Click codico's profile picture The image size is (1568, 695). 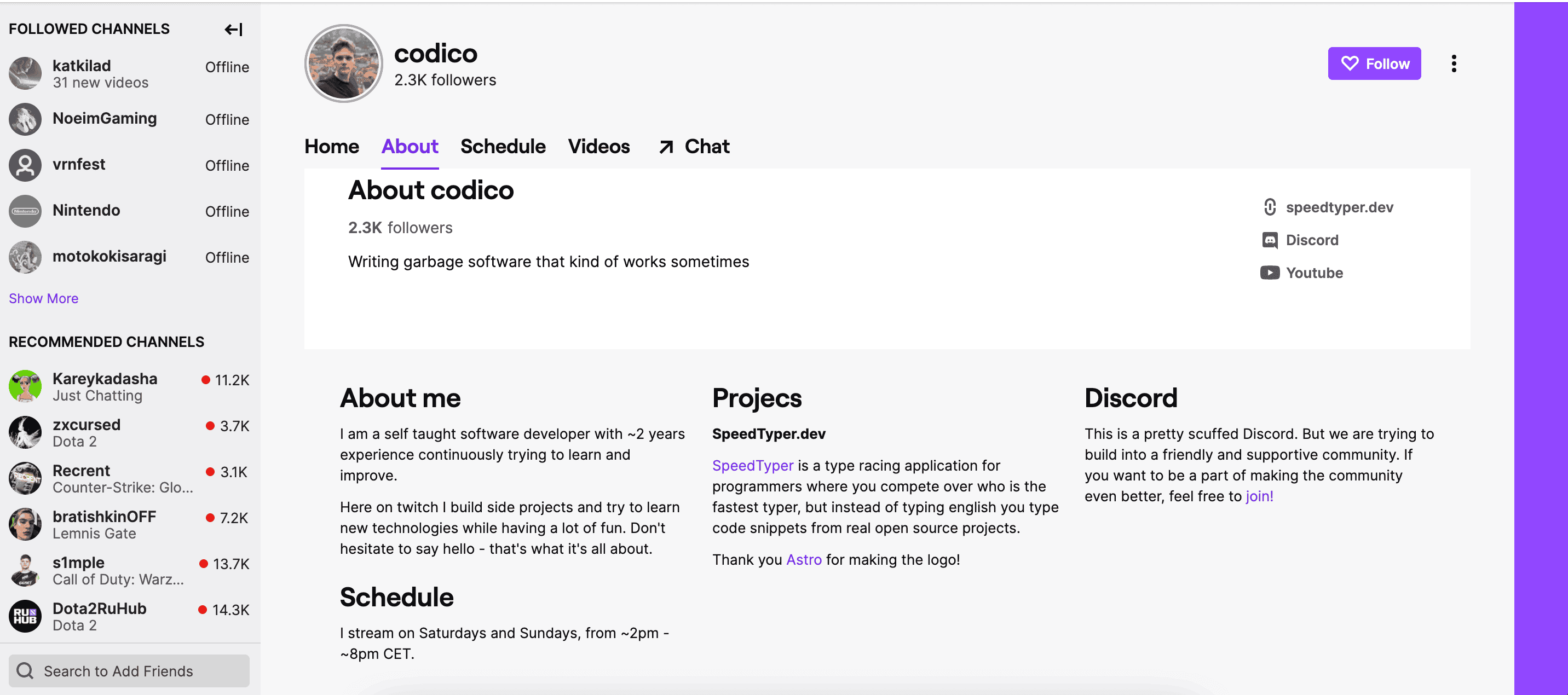(343, 63)
